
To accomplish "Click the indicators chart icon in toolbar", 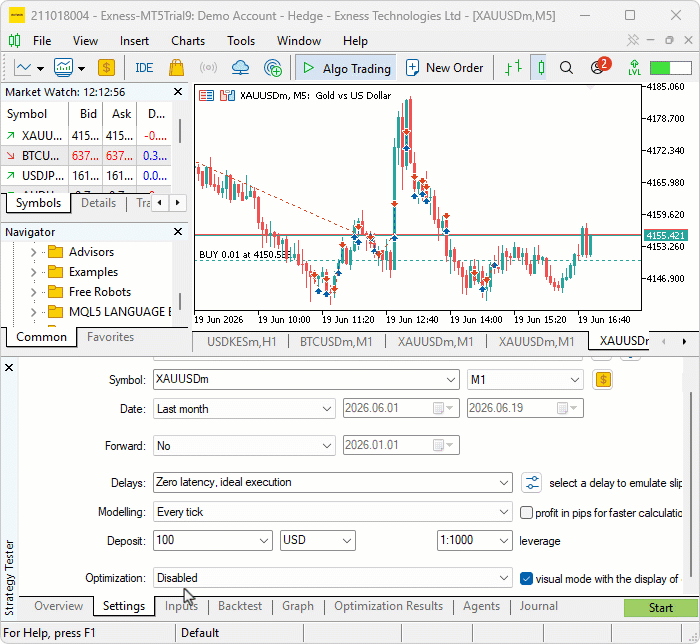I will [x=63, y=68].
